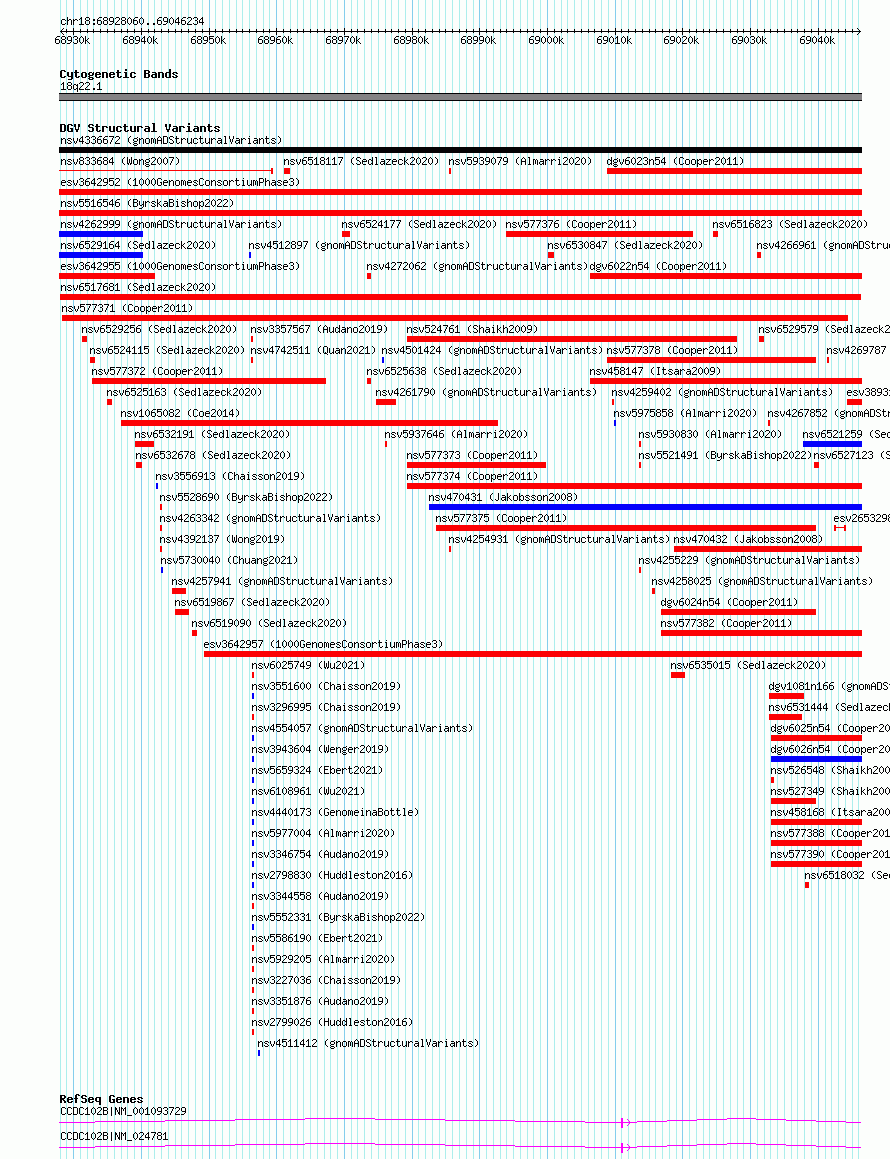Click nsv6518032 label near bottom right

(x=847, y=875)
